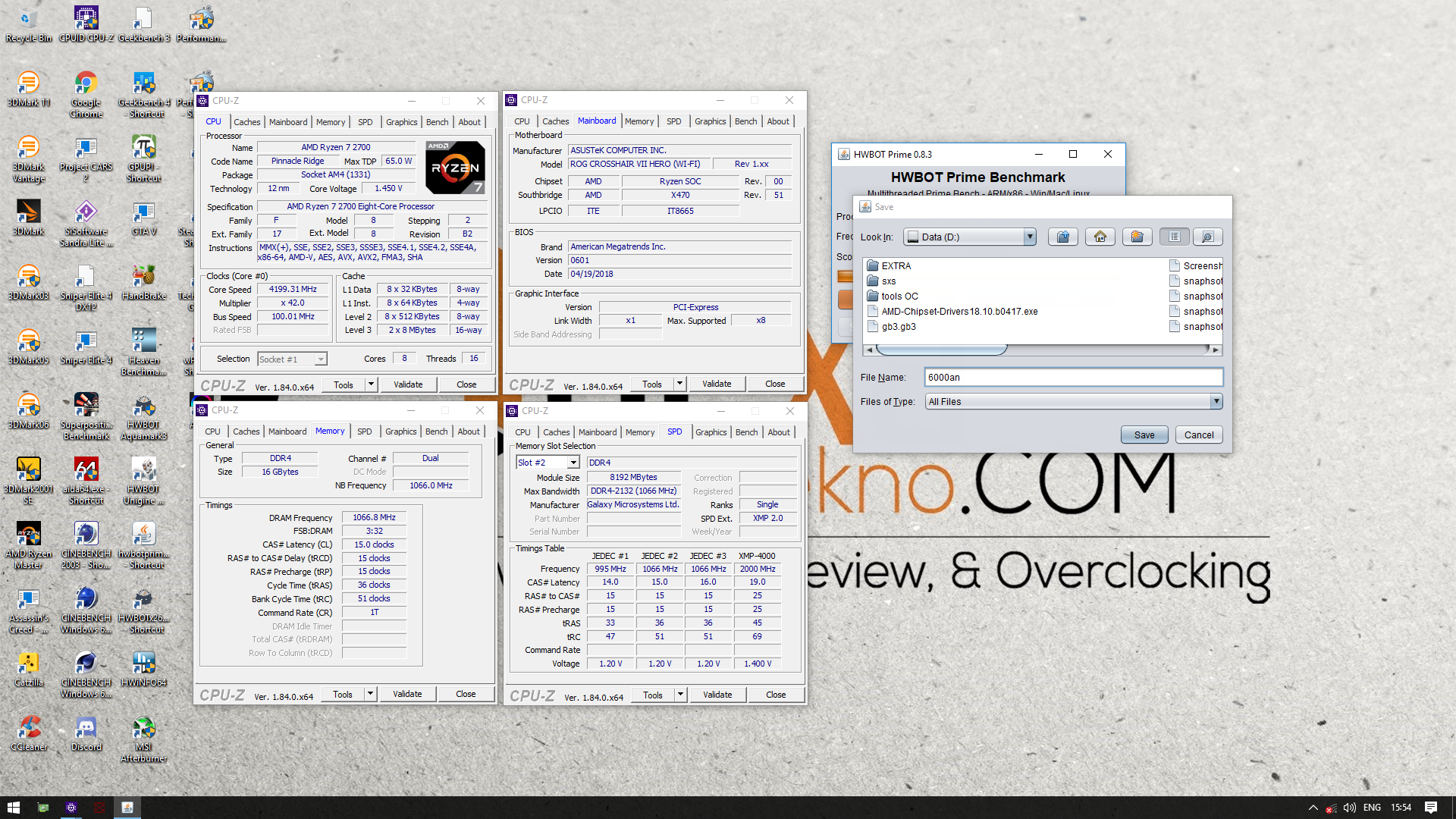Screen dimensions: 1456x819
Task: Open Superposition Benchmark desktop icon
Action: [x=86, y=416]
